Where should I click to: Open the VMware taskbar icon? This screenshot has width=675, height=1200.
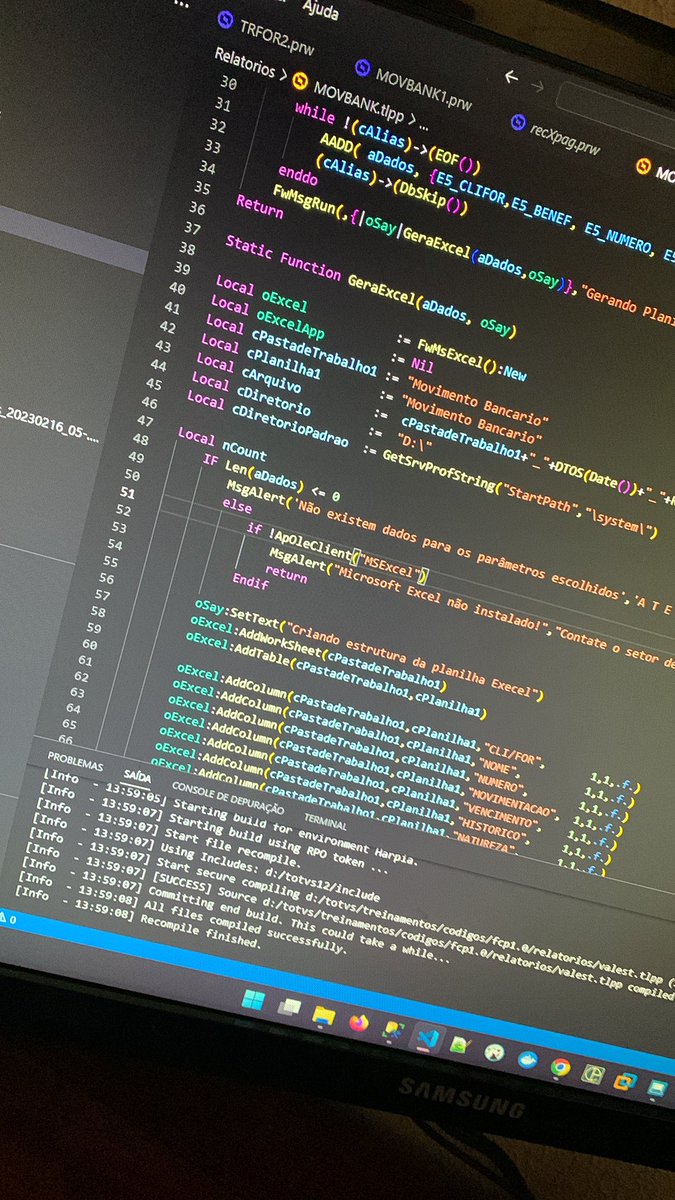[x=626, y=1082]
